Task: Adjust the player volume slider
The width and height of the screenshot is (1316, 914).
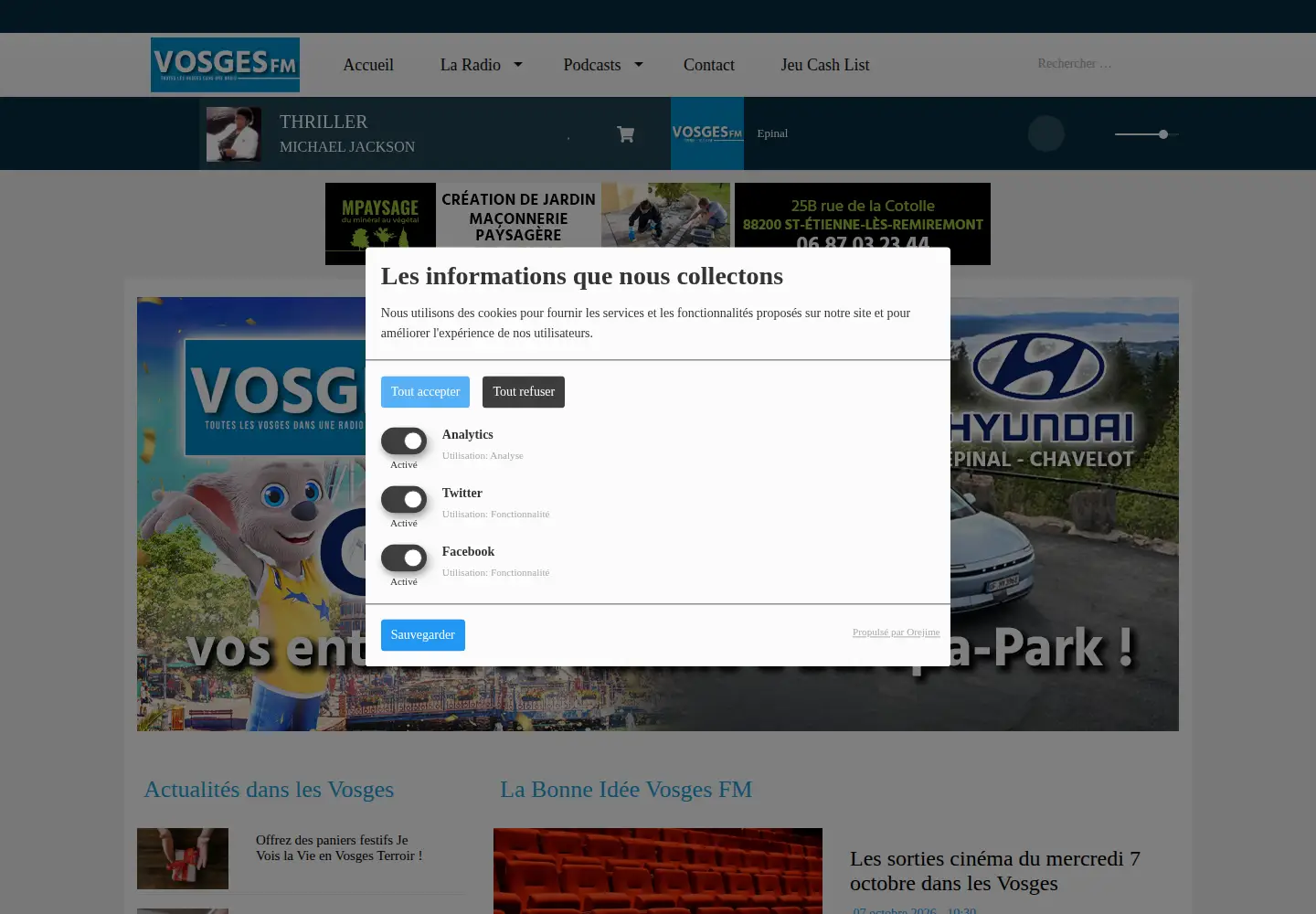Action: (x=1147, y=134)
